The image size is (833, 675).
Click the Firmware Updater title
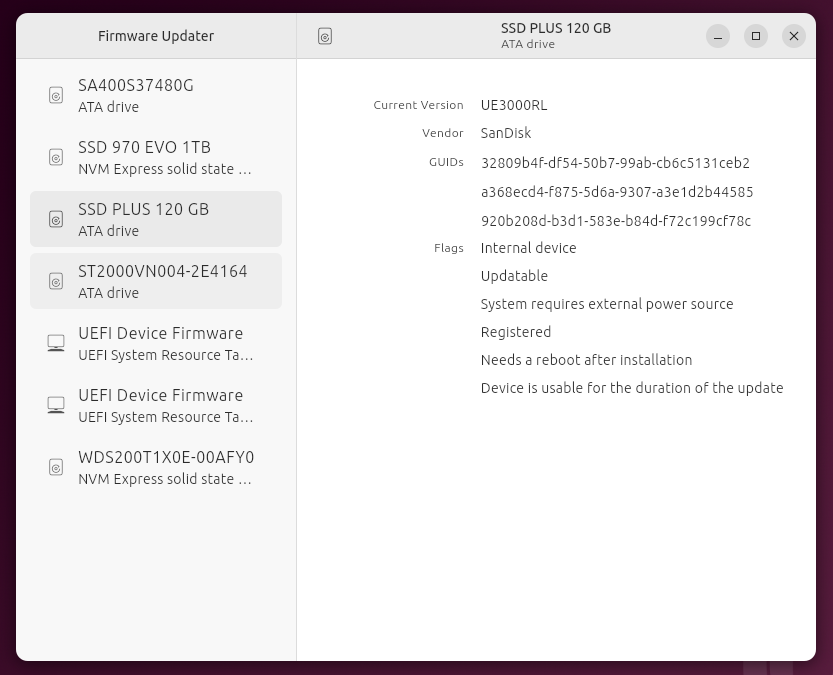[156, 36]
